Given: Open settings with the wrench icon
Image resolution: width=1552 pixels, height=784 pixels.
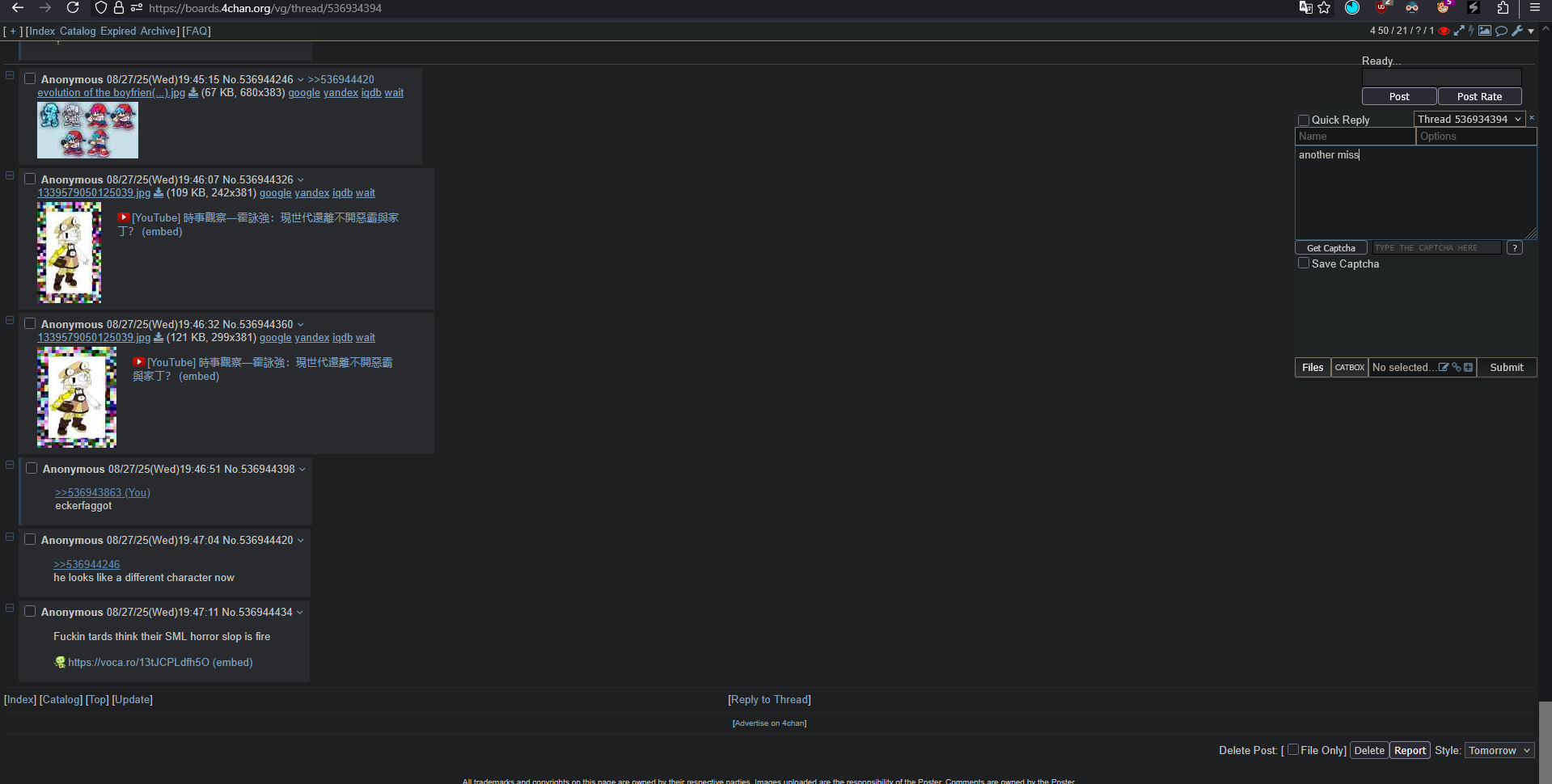Looking at the screenshot, I should click(1517, 31).
